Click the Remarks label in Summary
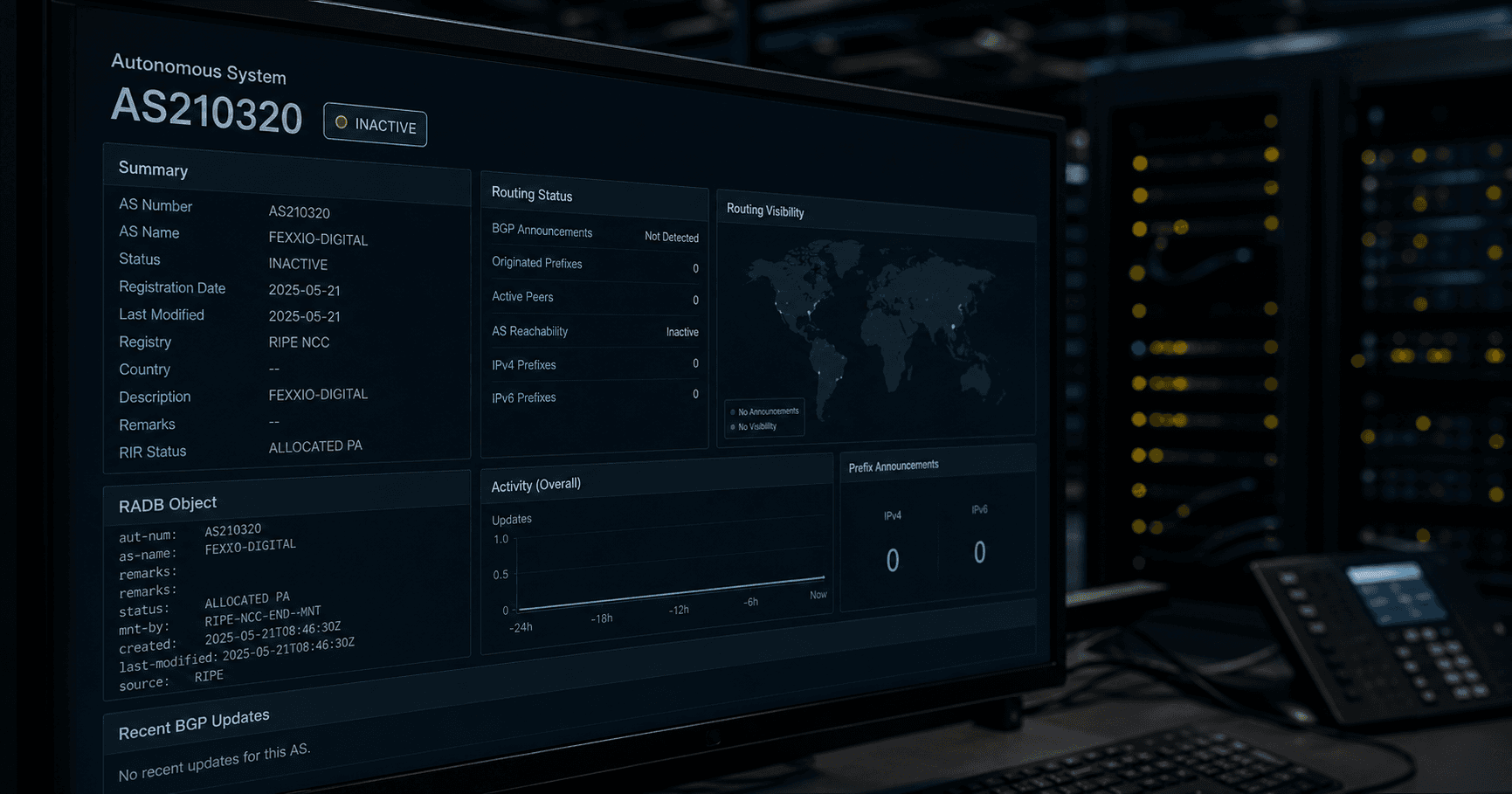The width and height of the screenshot is (1512, 794). click(x=147, y=425)
